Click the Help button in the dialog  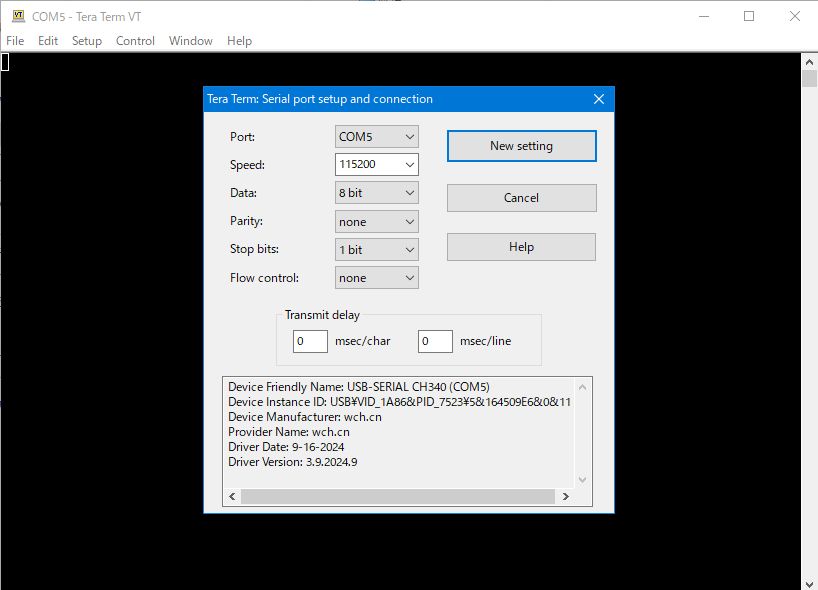coord(521,247)
